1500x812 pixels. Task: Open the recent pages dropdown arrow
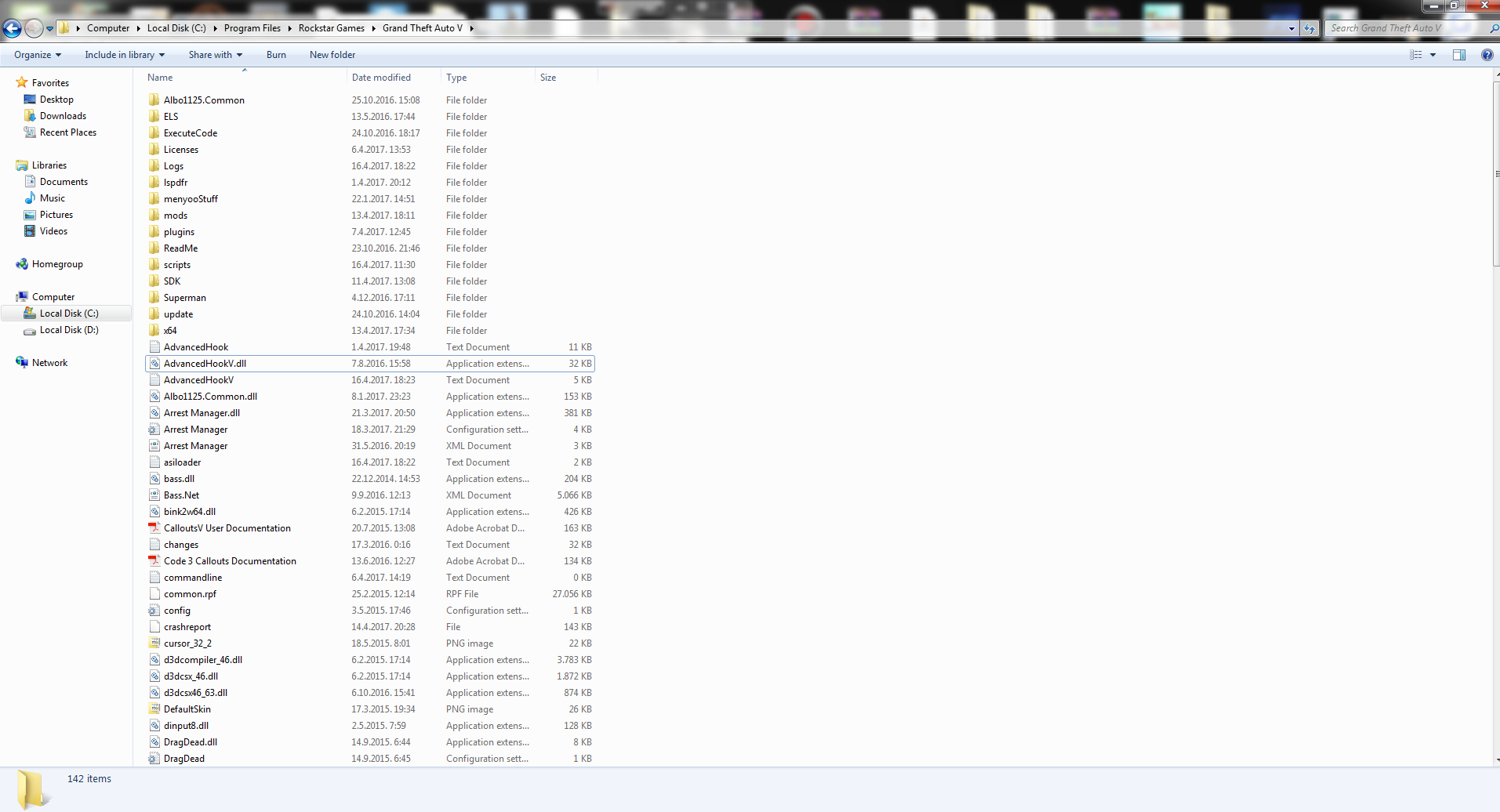49,29
